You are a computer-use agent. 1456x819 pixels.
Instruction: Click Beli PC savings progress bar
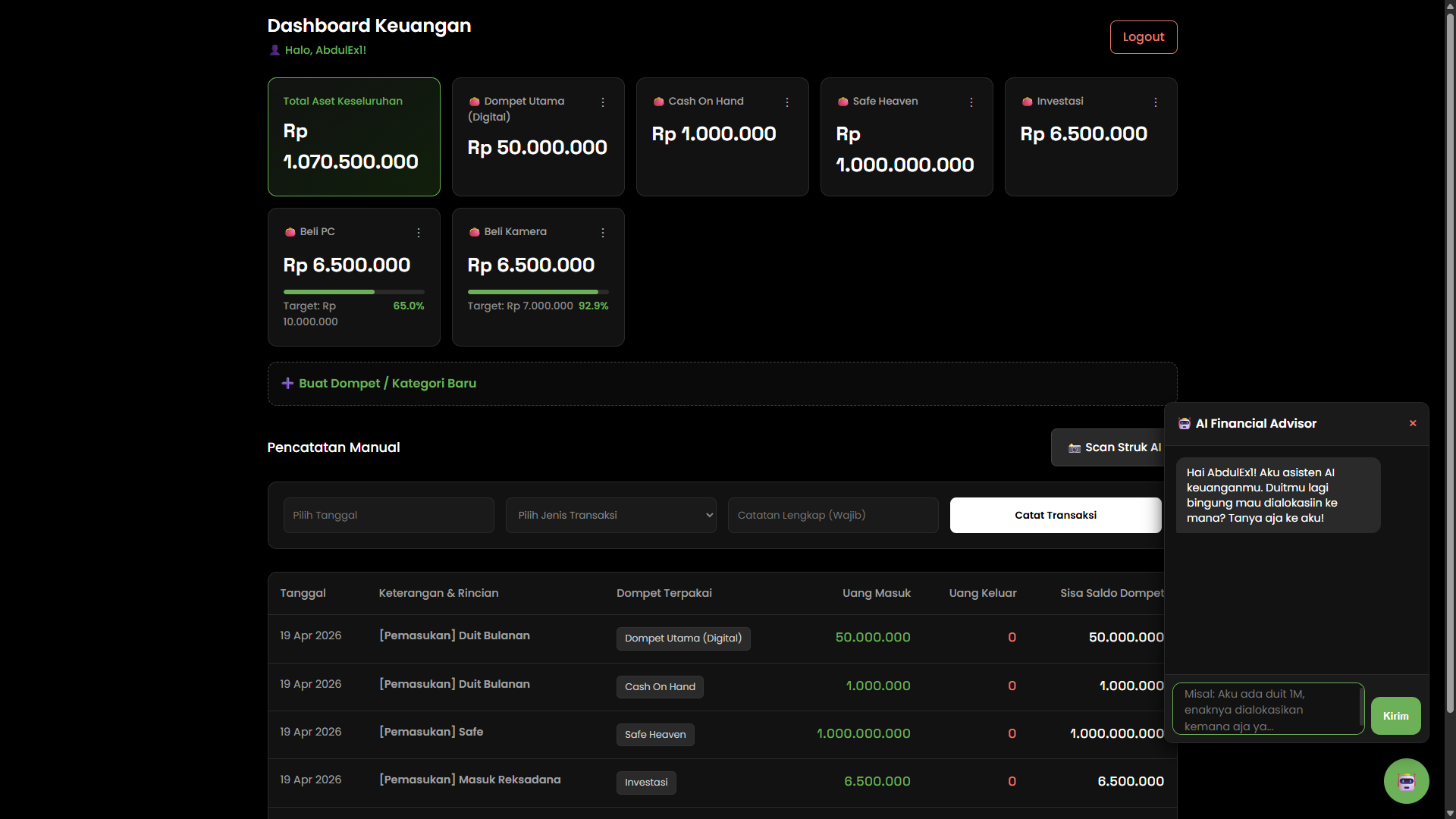[x=353, y=292]
